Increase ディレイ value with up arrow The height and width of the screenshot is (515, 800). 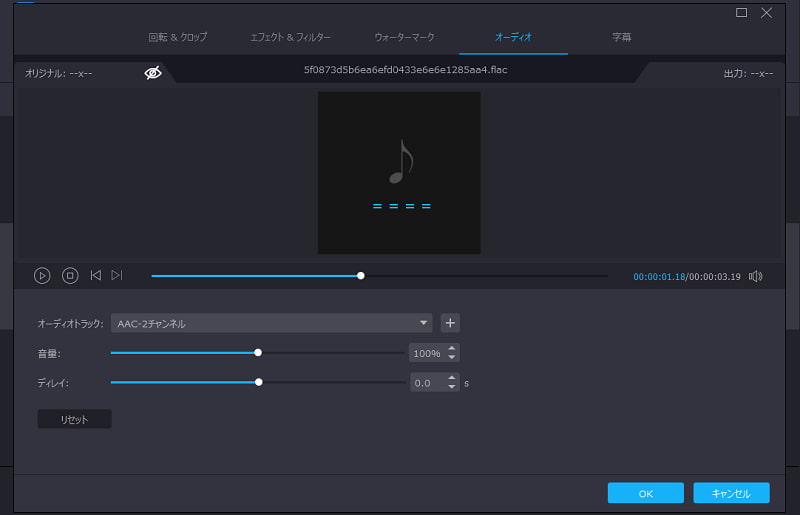(452, 378)
